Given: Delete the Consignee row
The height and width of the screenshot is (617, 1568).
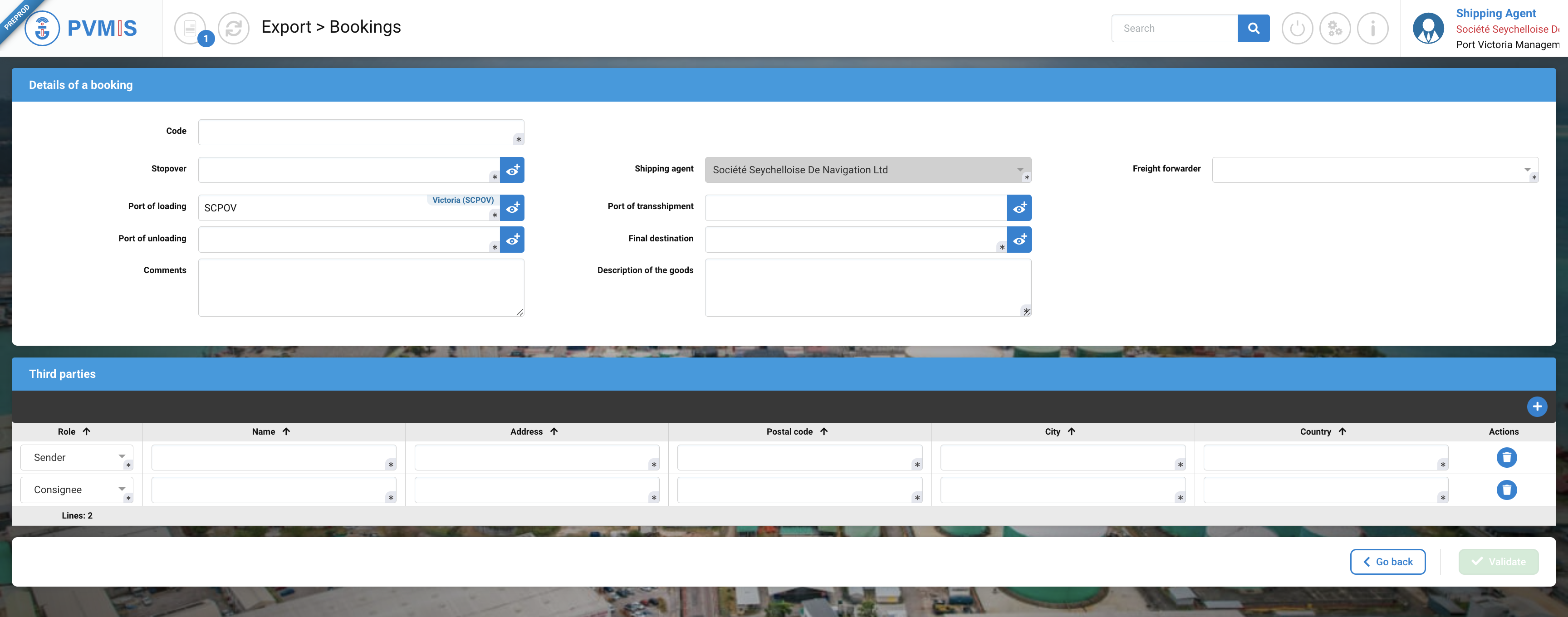Looking at the screenshot, I should 1506,489.
